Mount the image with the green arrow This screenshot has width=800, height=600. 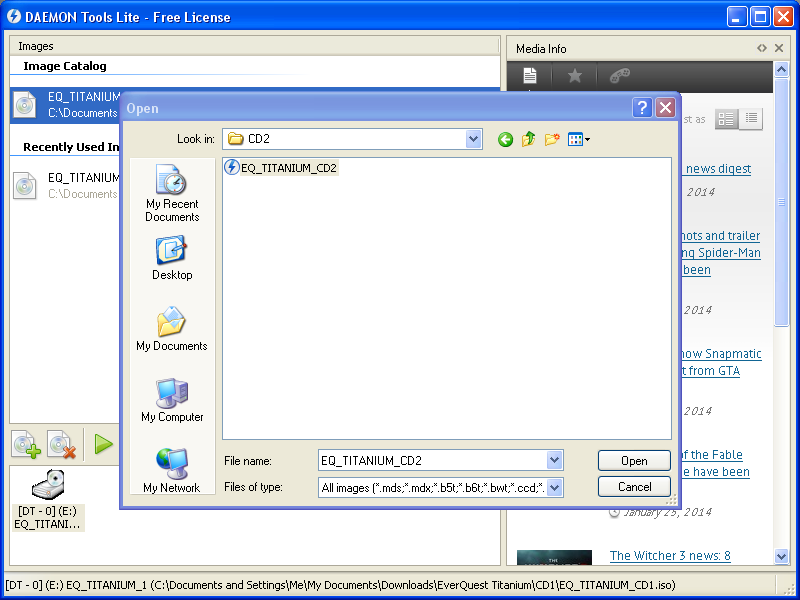[x=101, y=444]
